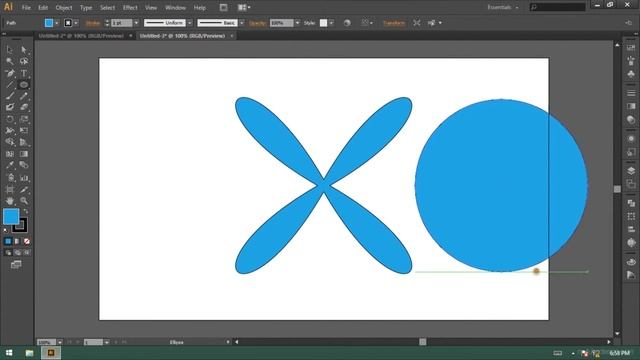
Task: Select the Type tool
Action: (x=24, y=73)
